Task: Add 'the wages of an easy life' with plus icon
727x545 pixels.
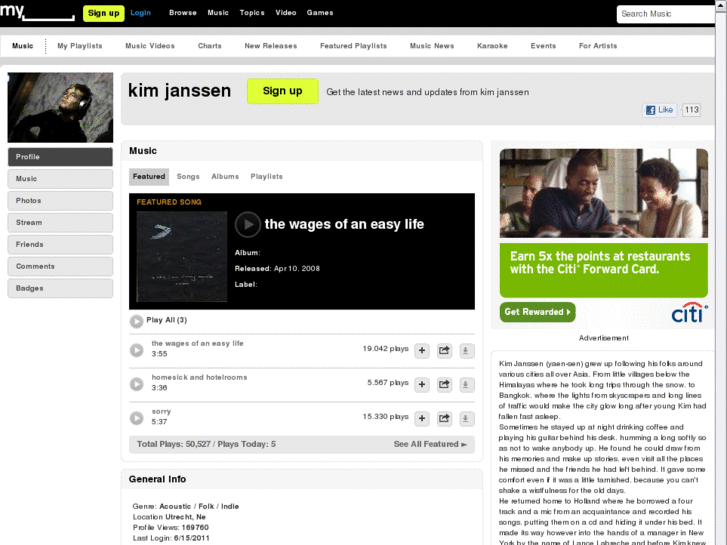Action: [x=422, y=351]
